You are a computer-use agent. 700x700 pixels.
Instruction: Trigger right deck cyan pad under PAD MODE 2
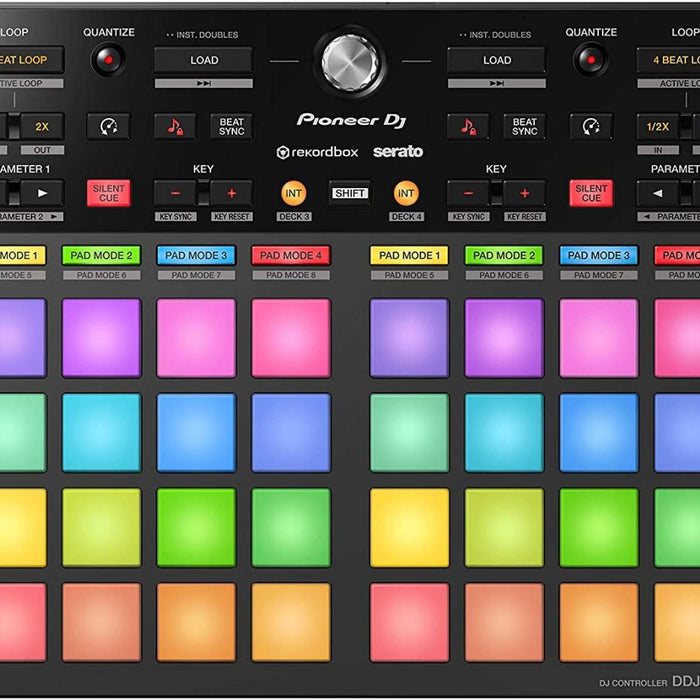(504, 433)
